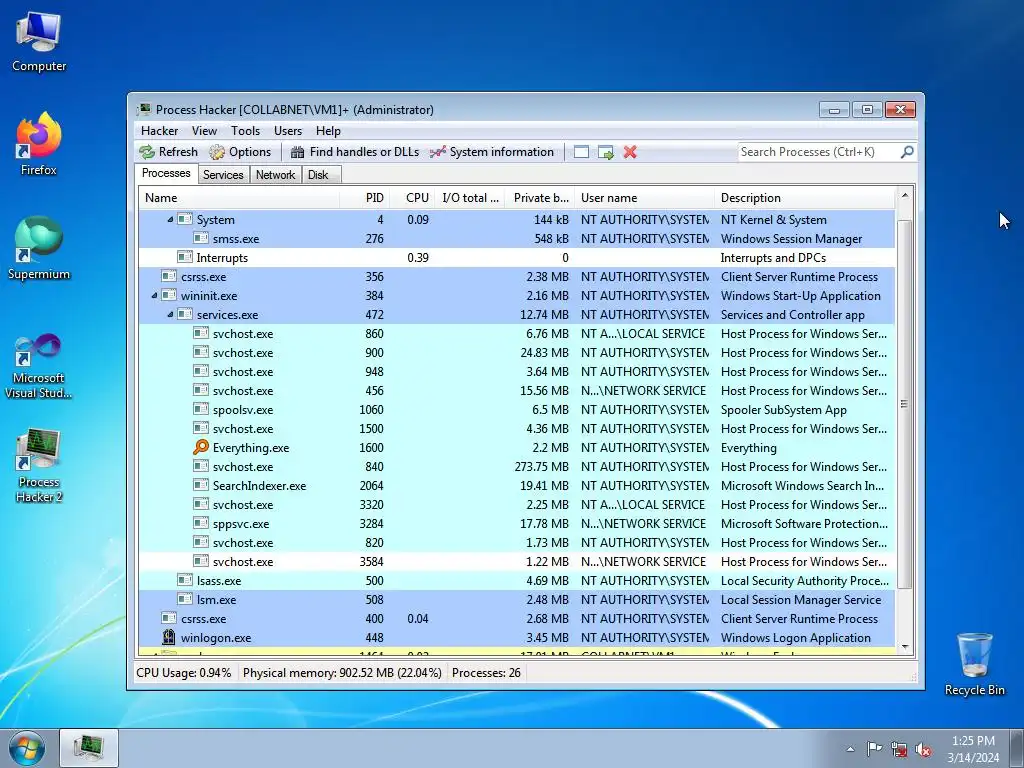Launch Firefox from desktop shortcut
The image size is (1024, 768).
(39, 144)
